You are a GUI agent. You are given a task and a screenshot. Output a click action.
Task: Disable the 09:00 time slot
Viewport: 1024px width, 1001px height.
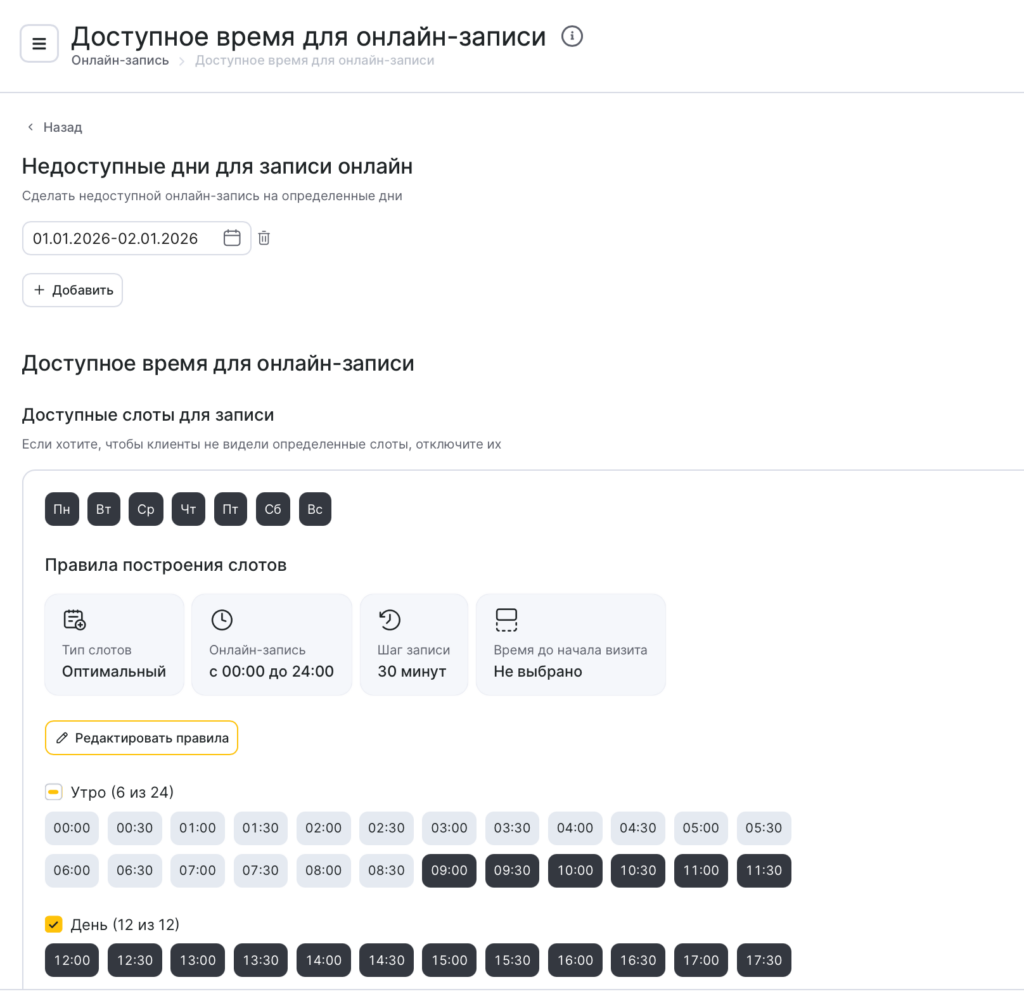click(449, 870)
